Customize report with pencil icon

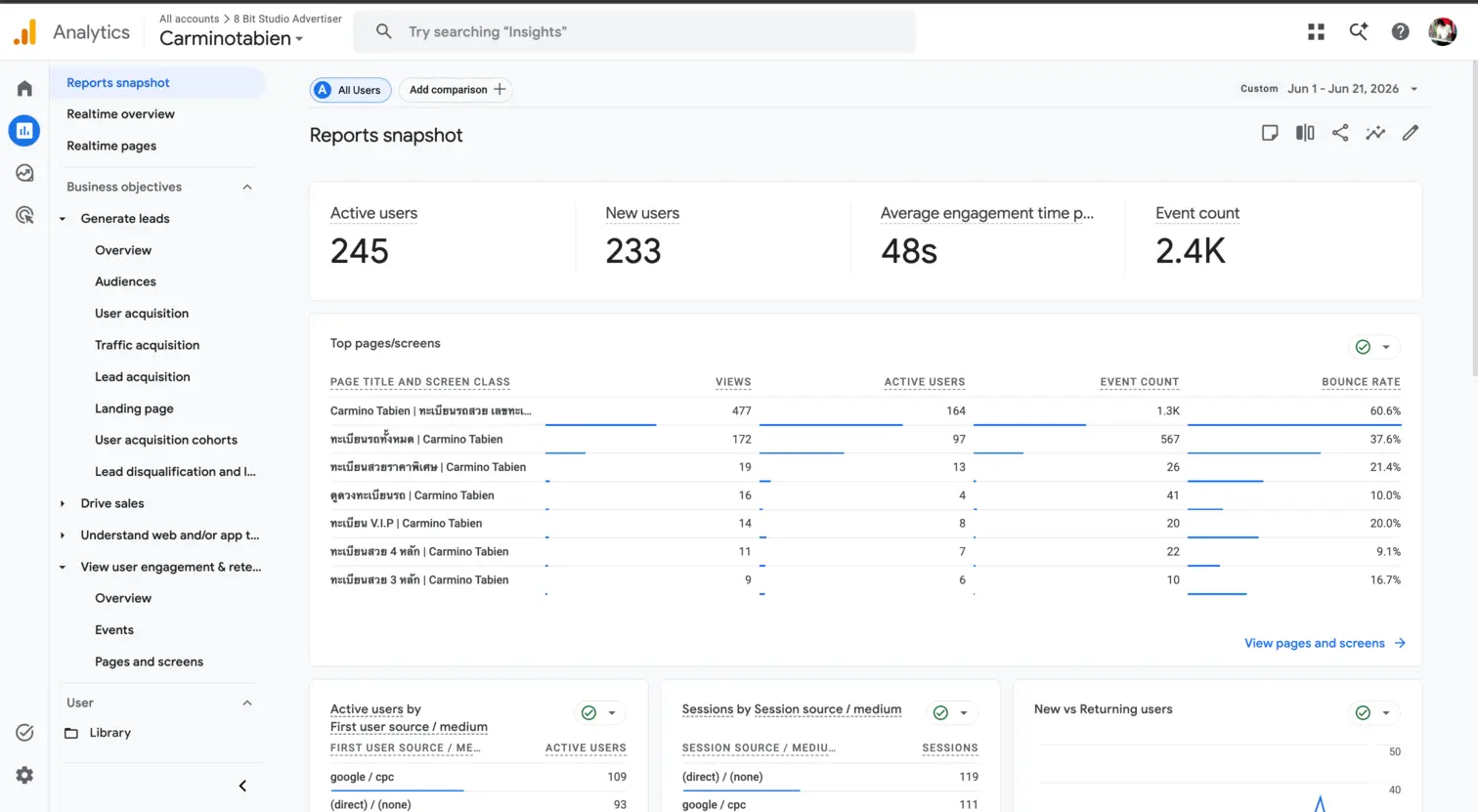[x=1410, y=133]
